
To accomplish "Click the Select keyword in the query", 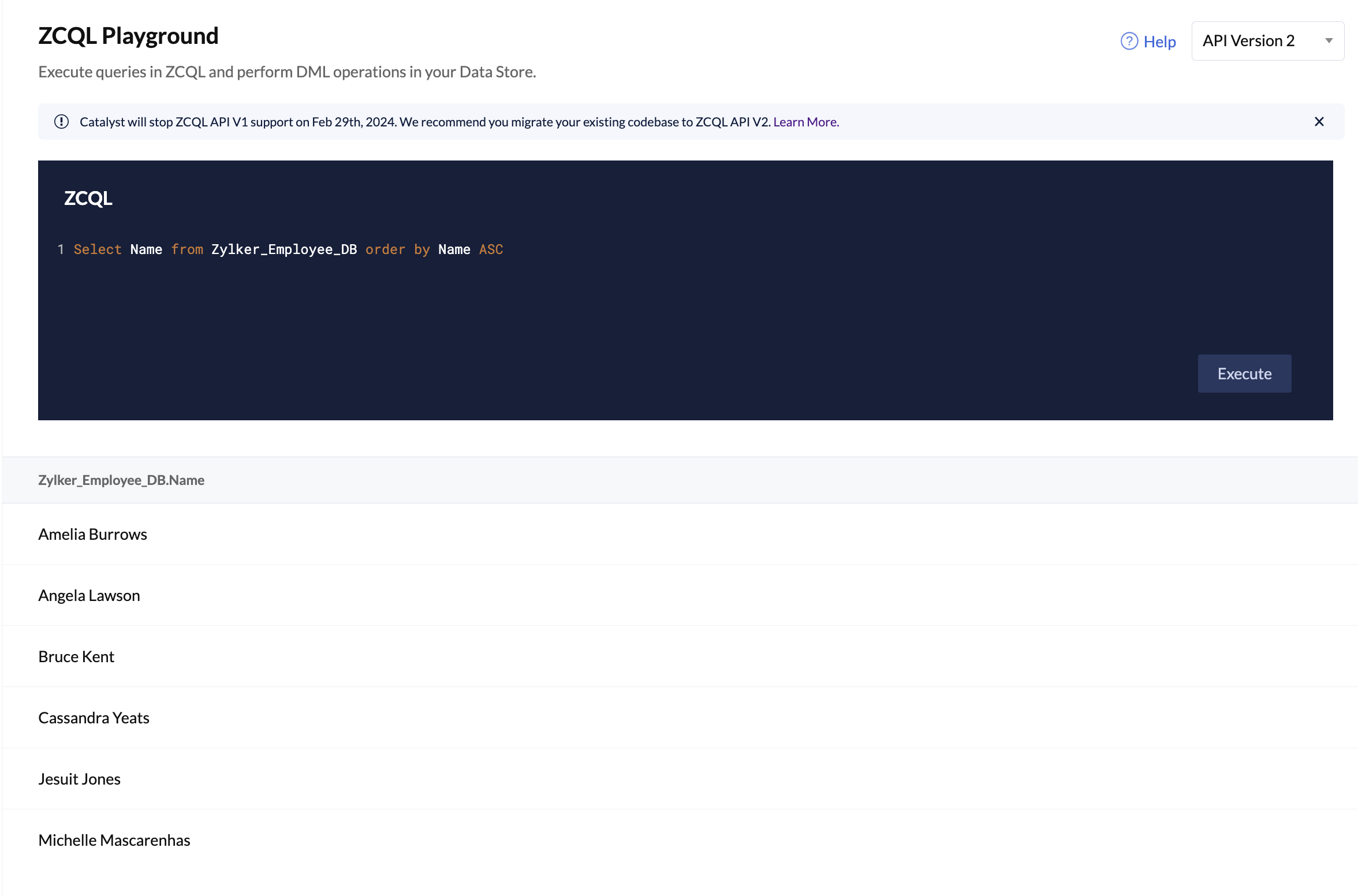I will (x=98, y=249).
